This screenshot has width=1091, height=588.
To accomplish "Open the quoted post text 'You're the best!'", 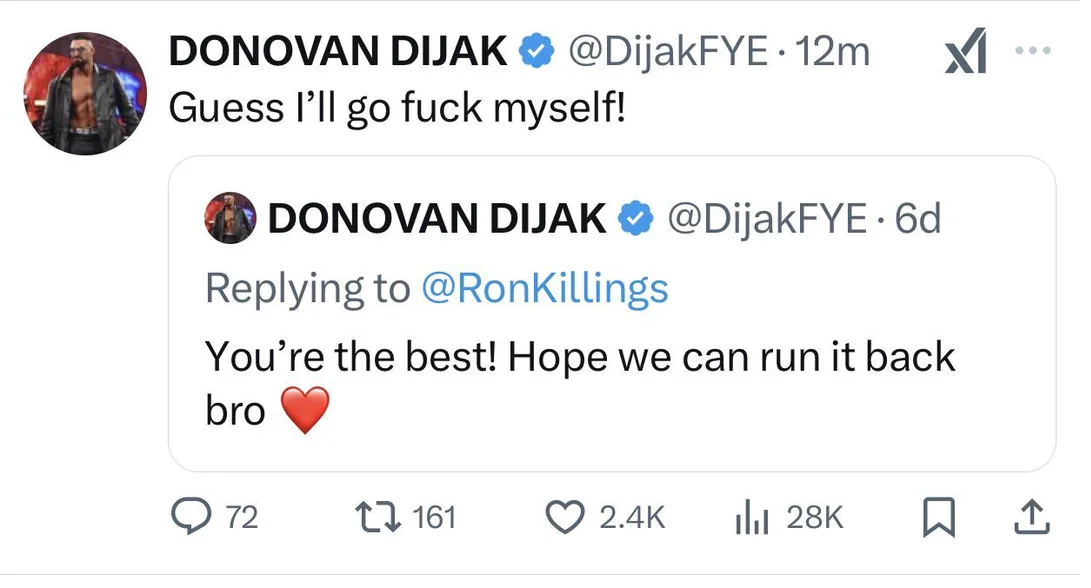I will (580, 357).
